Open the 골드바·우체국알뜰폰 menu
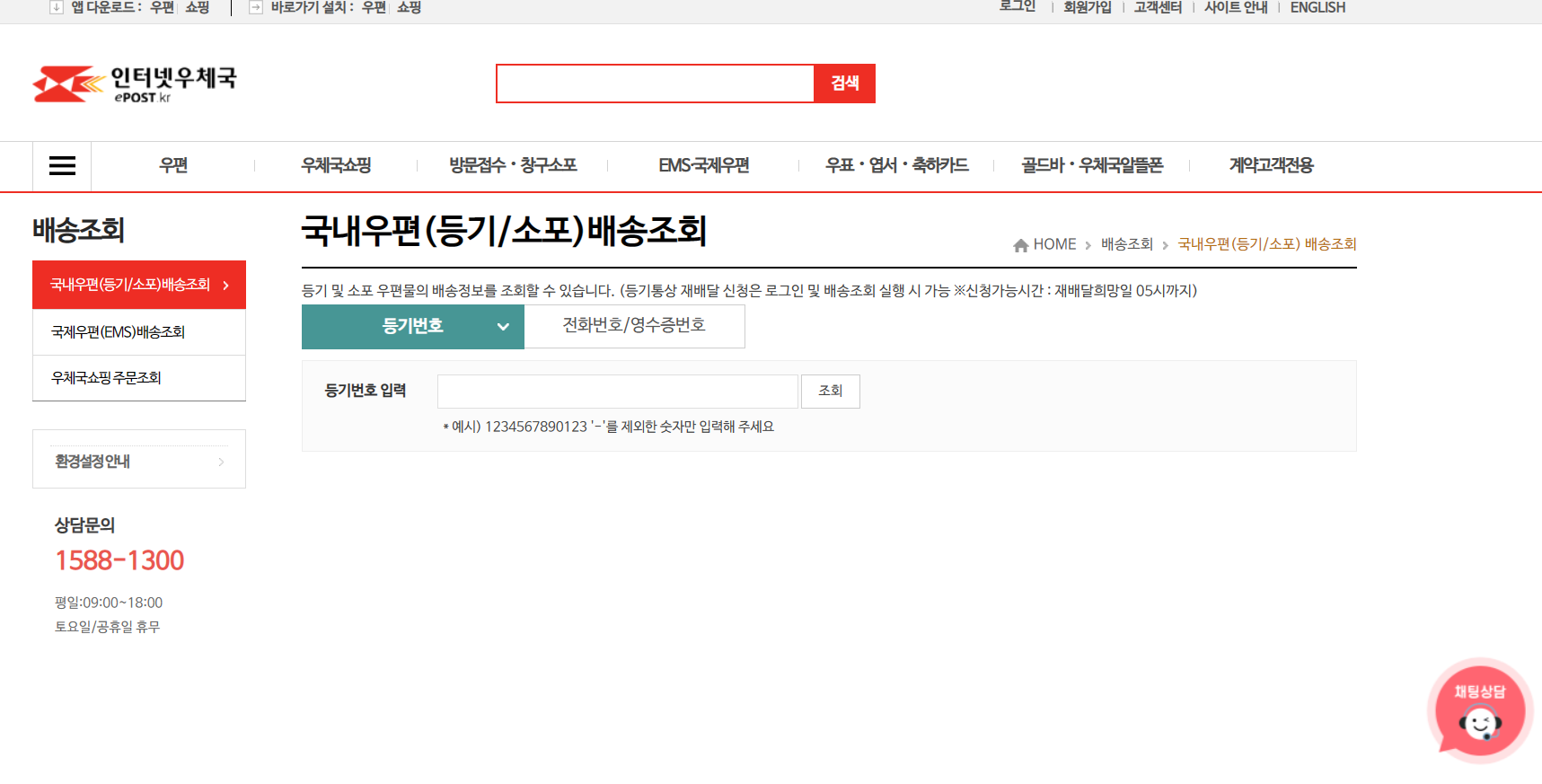Screen dimensions: 1542x784 click(1092, 165)
